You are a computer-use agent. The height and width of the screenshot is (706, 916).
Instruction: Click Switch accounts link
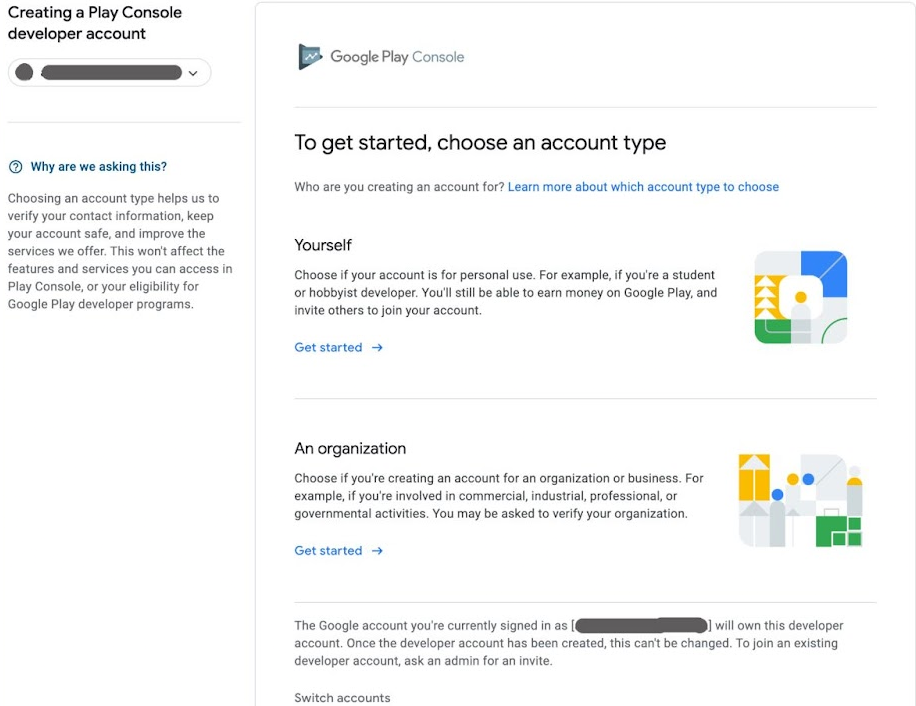(342, 698)
